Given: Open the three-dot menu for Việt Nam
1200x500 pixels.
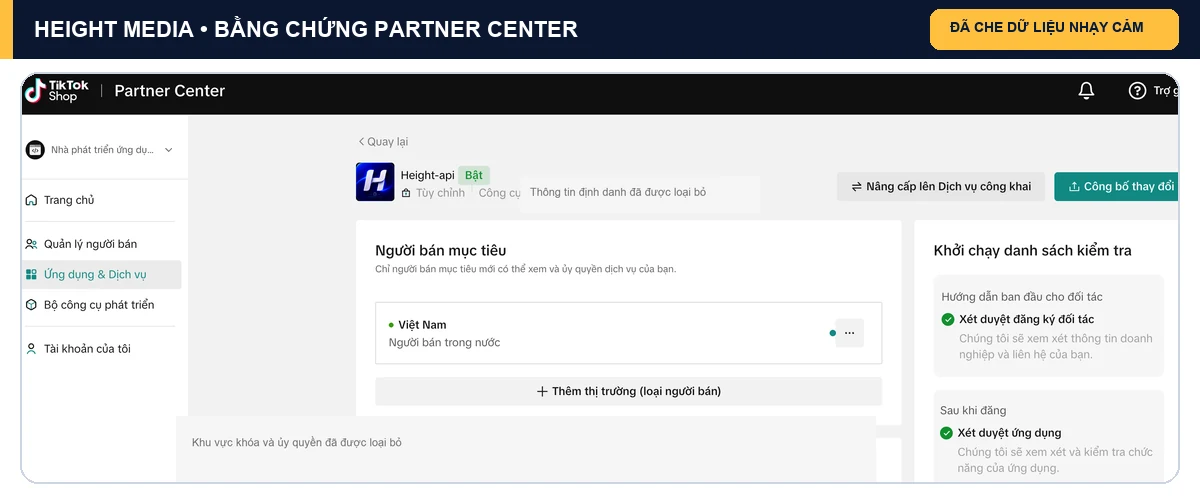Looking at the screenshot, I should [x=849, y=333].
